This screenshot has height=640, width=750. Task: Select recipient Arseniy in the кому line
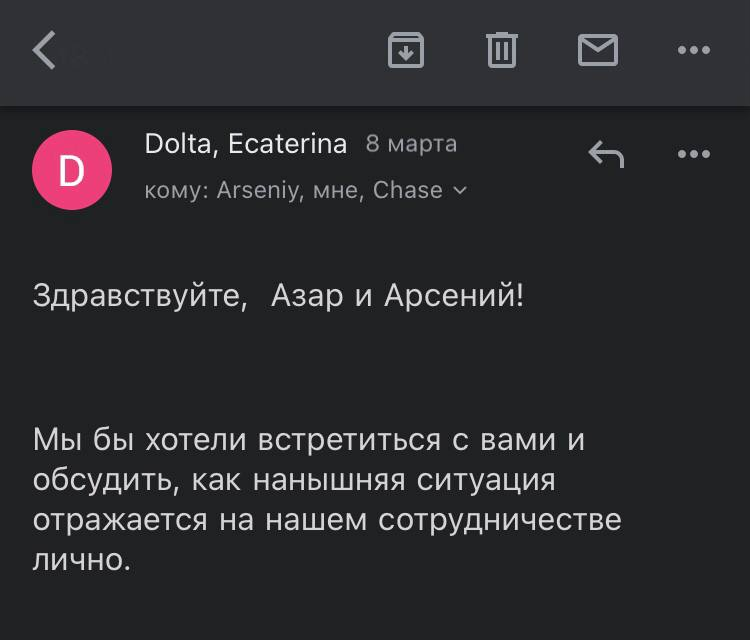pos(258,190)
